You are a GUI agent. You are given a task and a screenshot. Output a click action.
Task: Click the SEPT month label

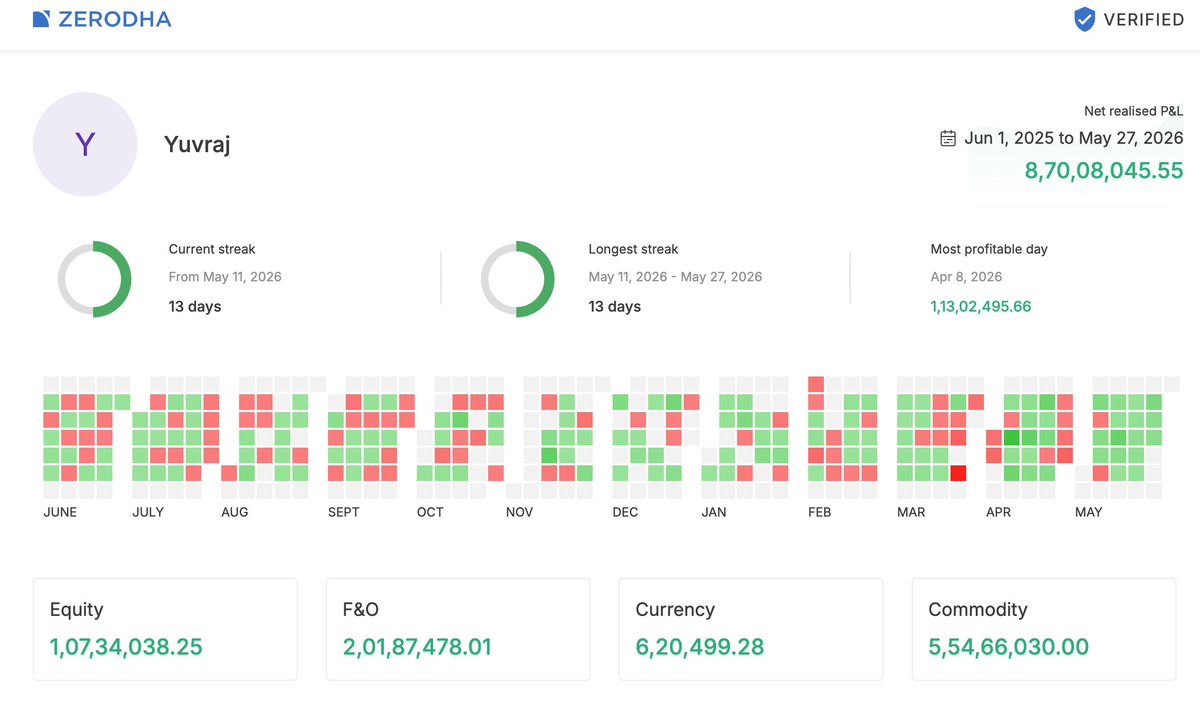344,512
